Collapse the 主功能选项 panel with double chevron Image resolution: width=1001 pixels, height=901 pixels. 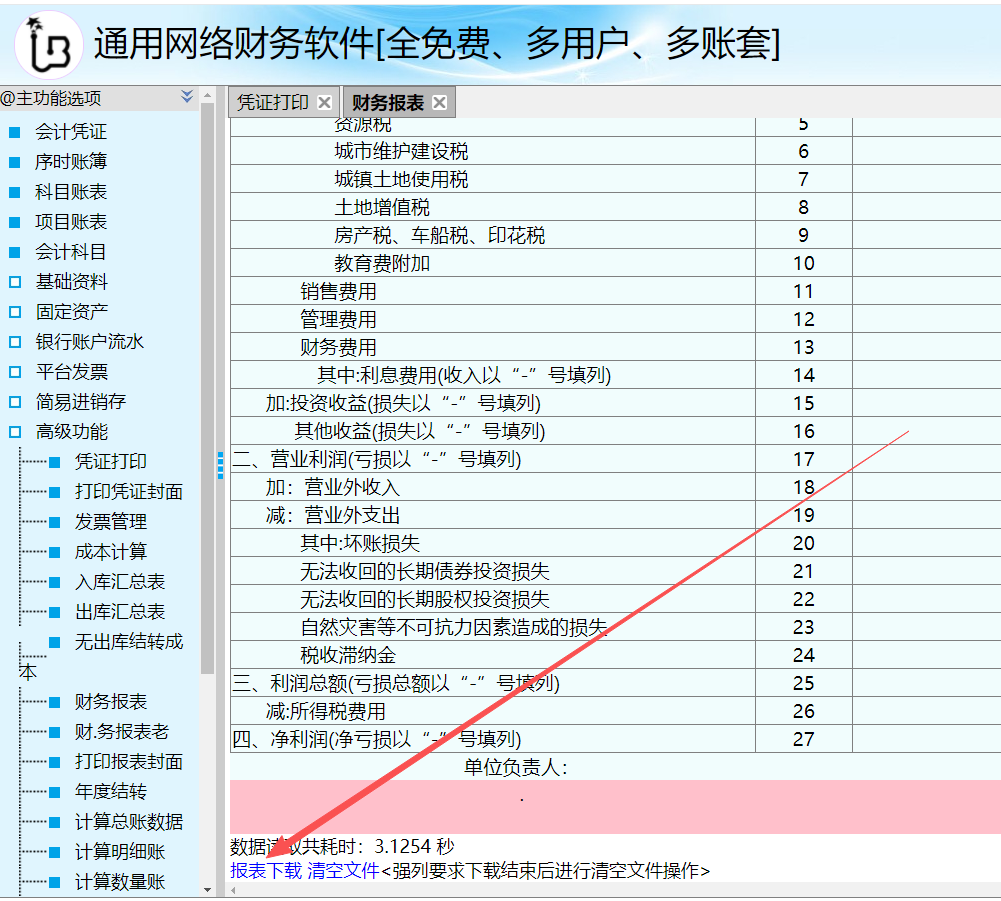click(x=187, y=97)
